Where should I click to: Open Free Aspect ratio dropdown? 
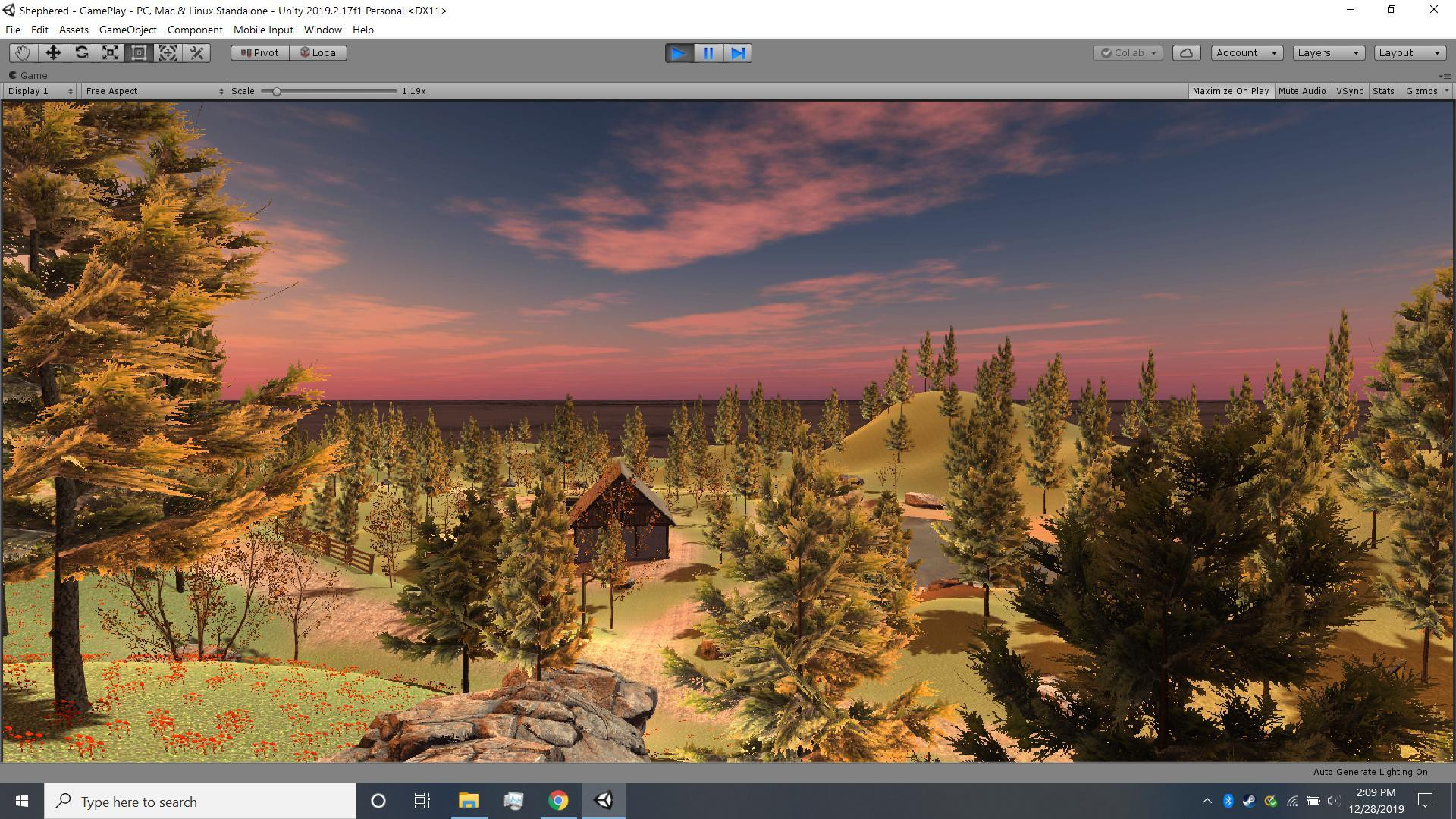[154, 91]
